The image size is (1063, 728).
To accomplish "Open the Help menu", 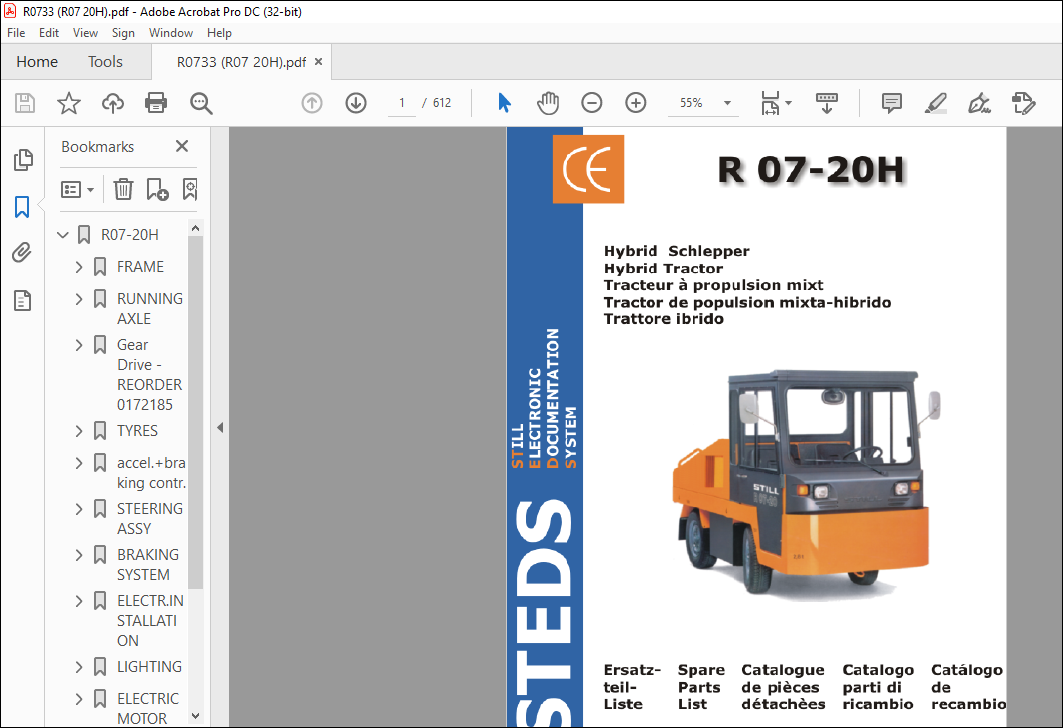I will pos(219,33).
